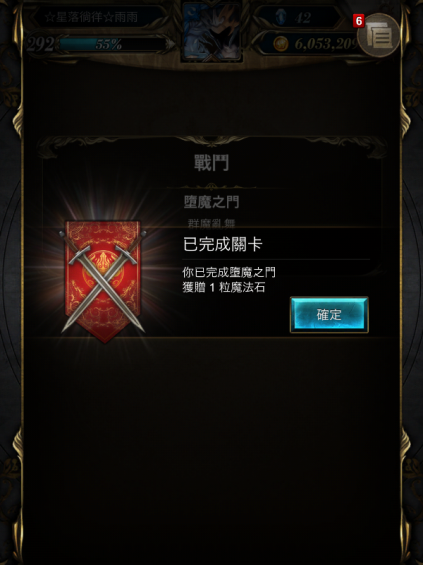Click the gold coin icon
This screenshot has height=565, width=423.
coord(280,44)
